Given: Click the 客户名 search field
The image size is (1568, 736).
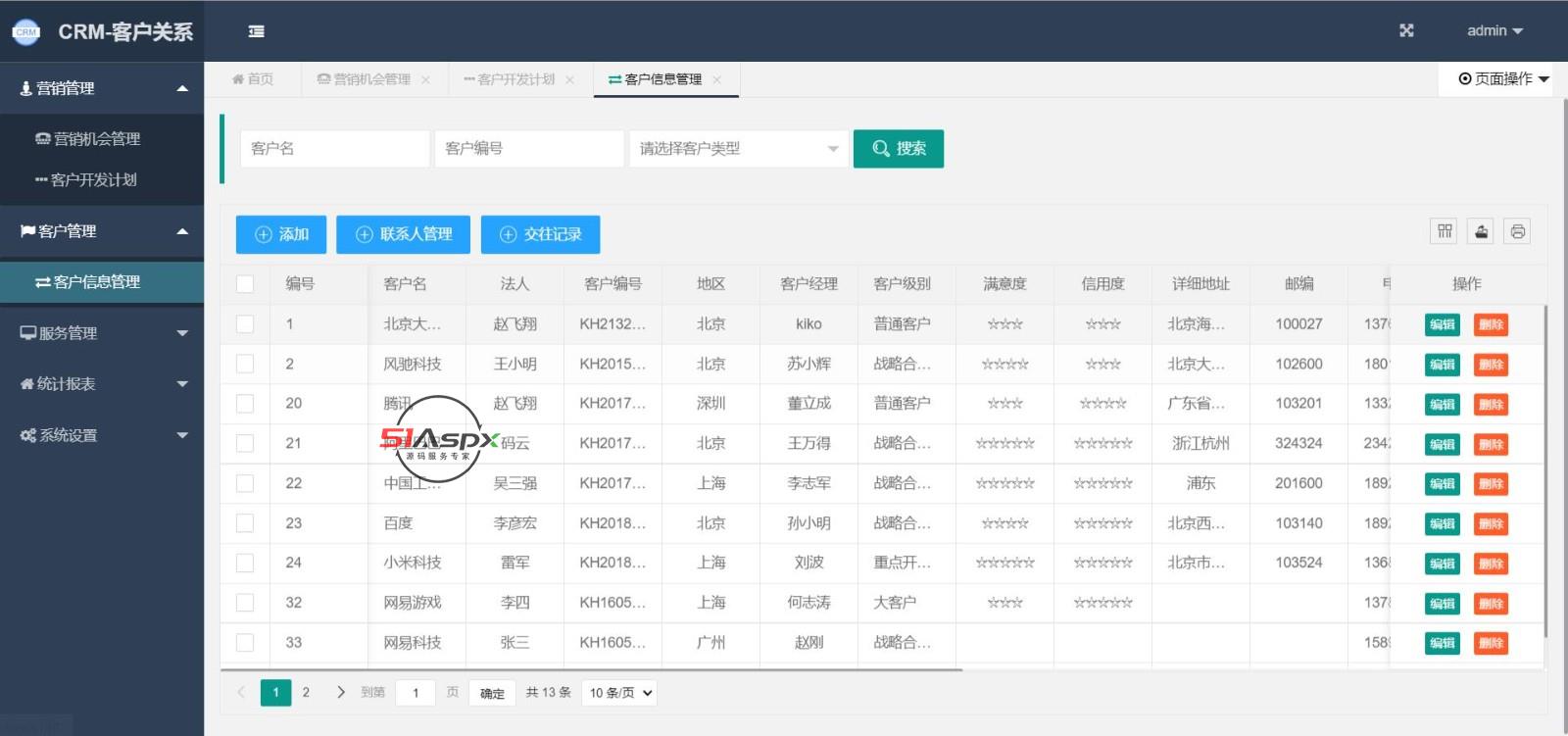Looking at the screenshot, I should [335, 149].
